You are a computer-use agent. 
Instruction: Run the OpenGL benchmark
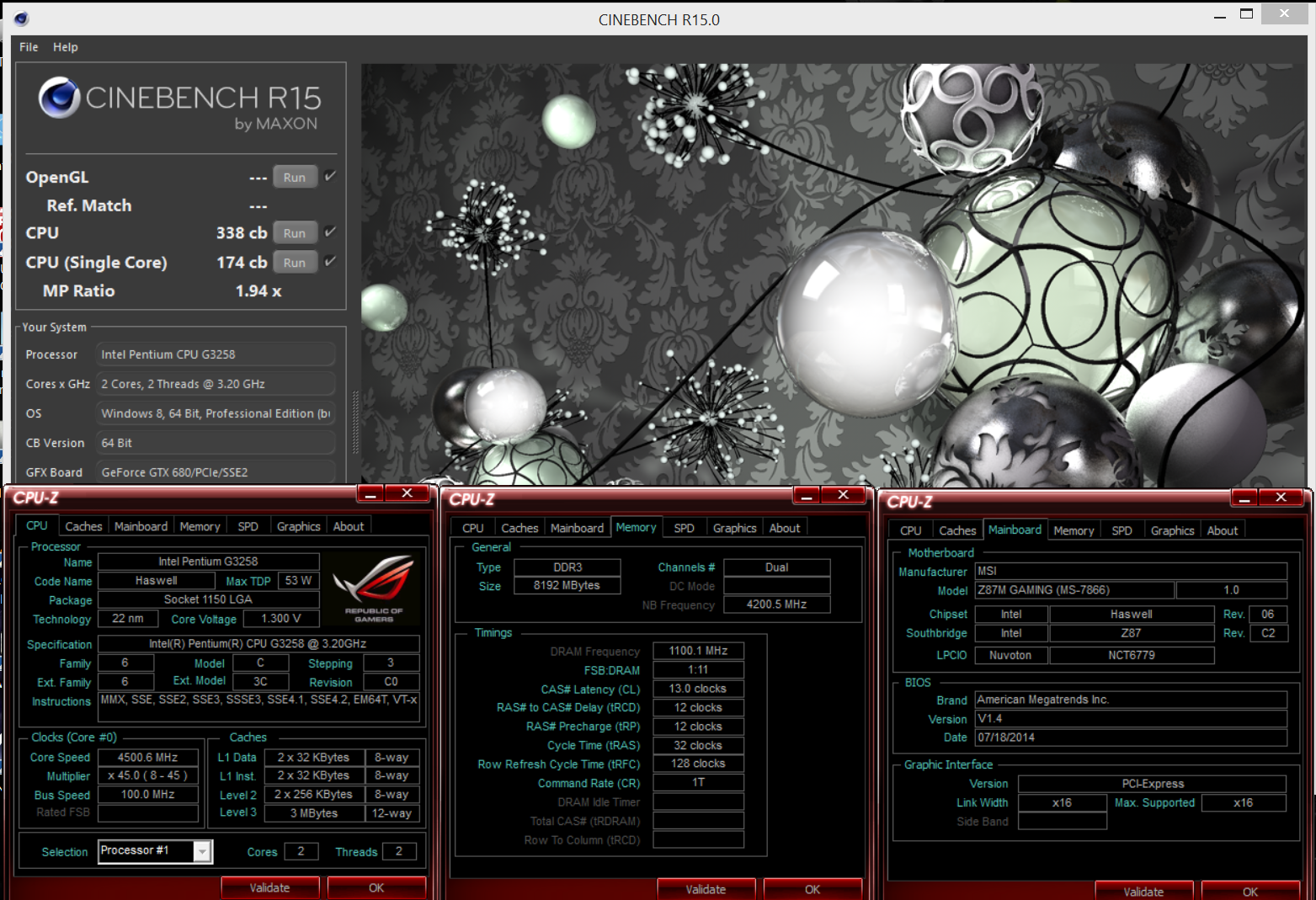coord(295,177)
